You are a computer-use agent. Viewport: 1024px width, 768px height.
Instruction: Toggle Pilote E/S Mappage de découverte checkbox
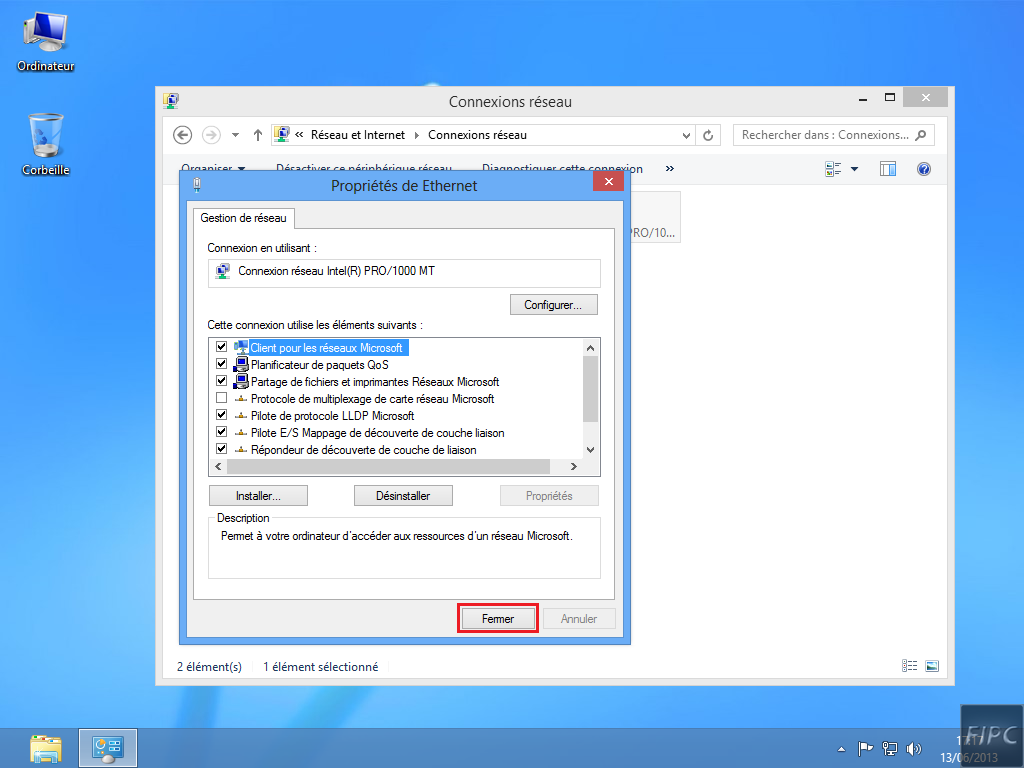[221, 432]
